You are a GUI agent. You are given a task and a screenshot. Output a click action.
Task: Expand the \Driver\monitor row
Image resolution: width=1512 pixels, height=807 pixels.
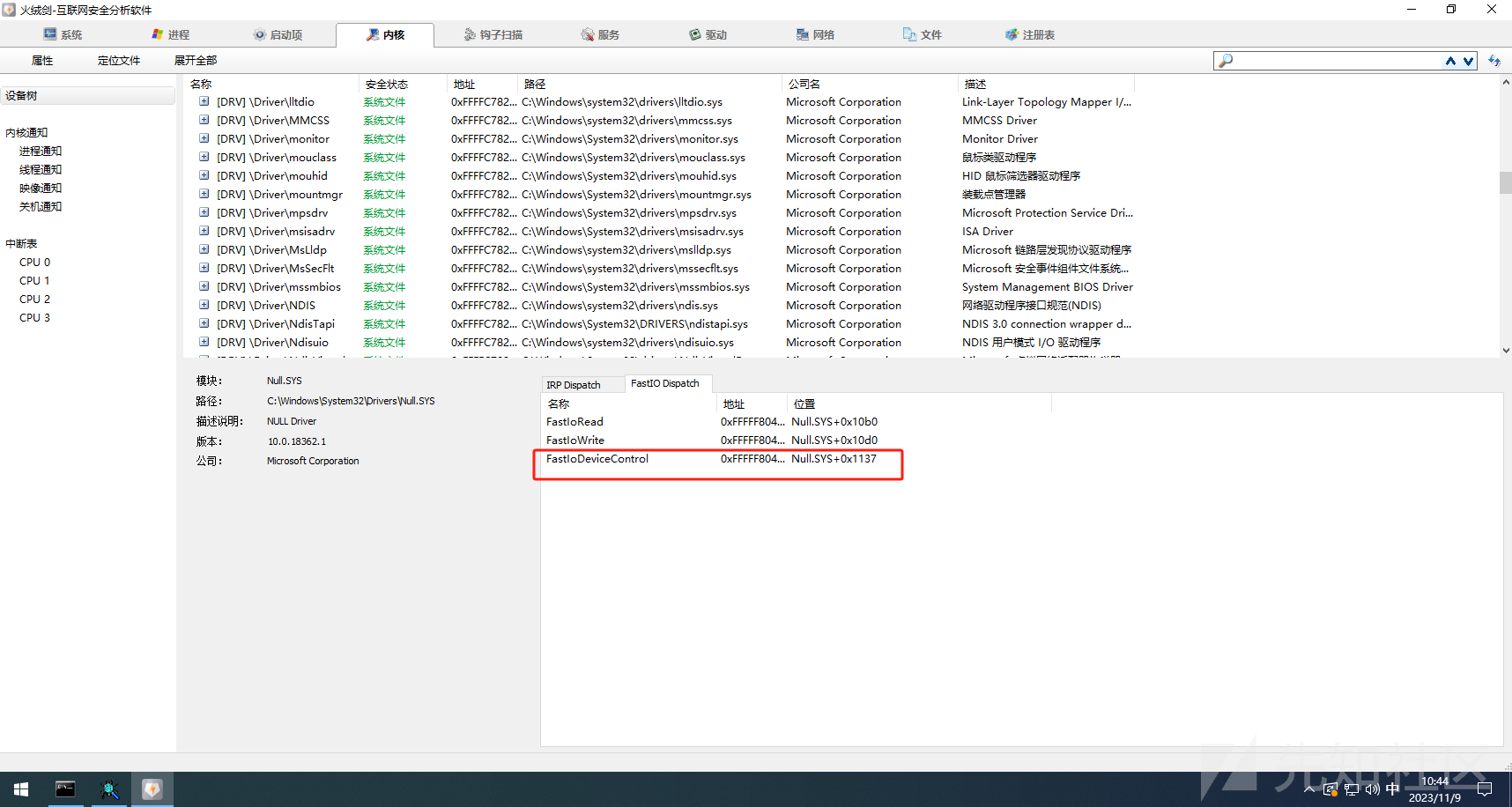(204, 138)
